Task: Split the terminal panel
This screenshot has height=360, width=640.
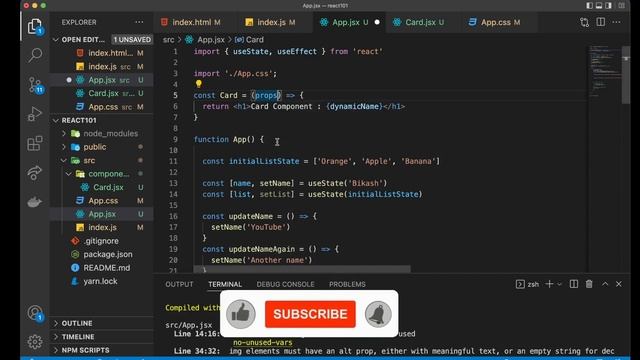Action: pyautogui.click(x=574, y=284)
